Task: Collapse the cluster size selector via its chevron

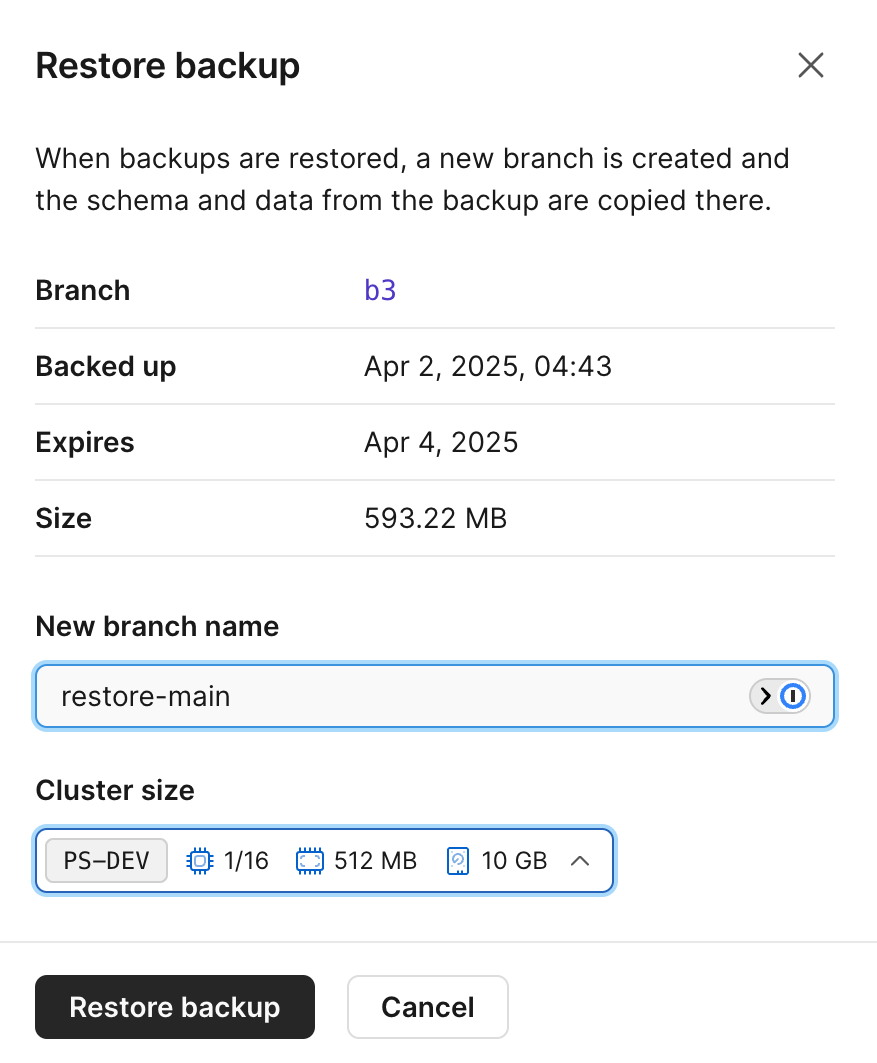Action: [x=580, y=860]
